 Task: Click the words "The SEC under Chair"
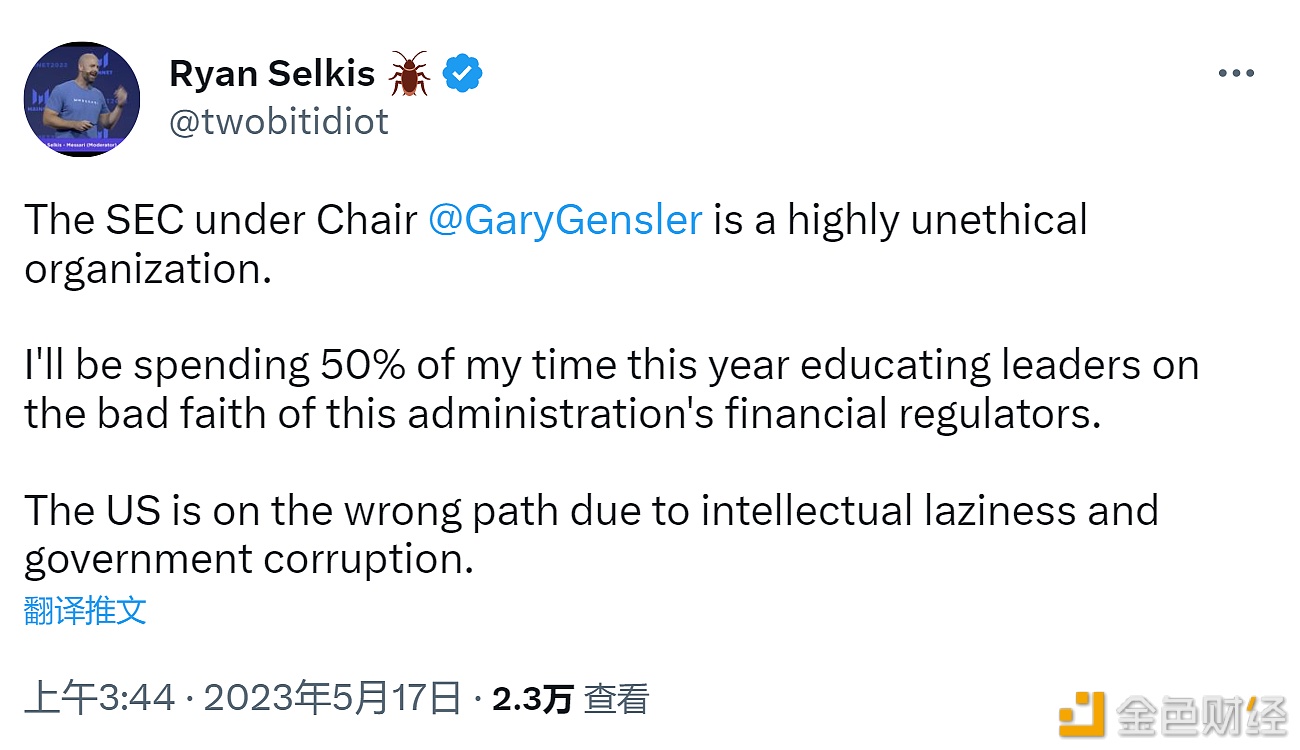click(x=221, y=220)
